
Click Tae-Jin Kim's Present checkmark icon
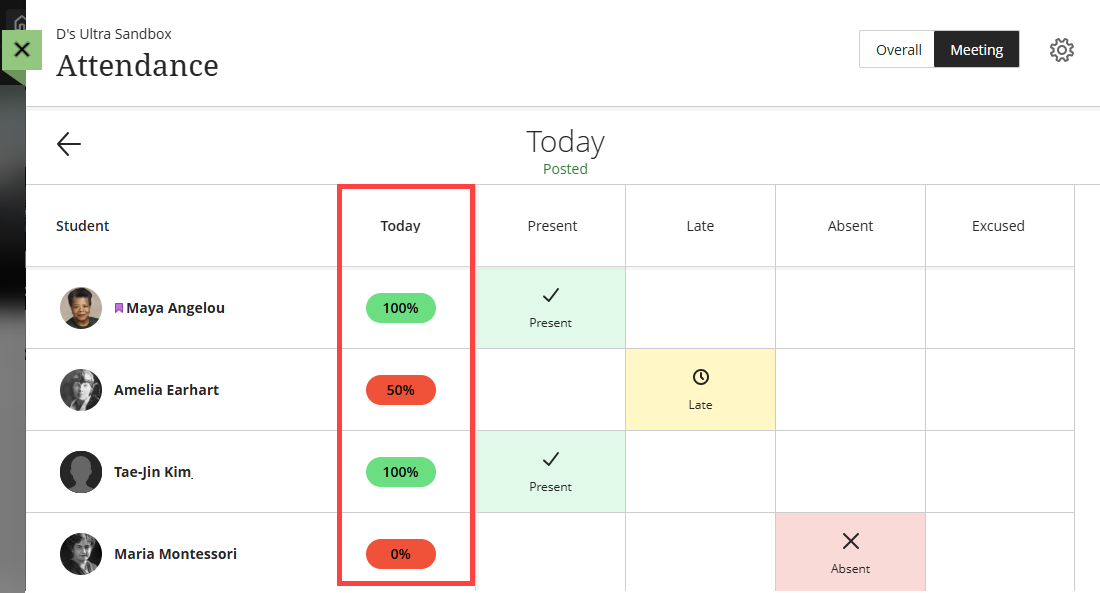pyautogui.click(x=551, y=460)
